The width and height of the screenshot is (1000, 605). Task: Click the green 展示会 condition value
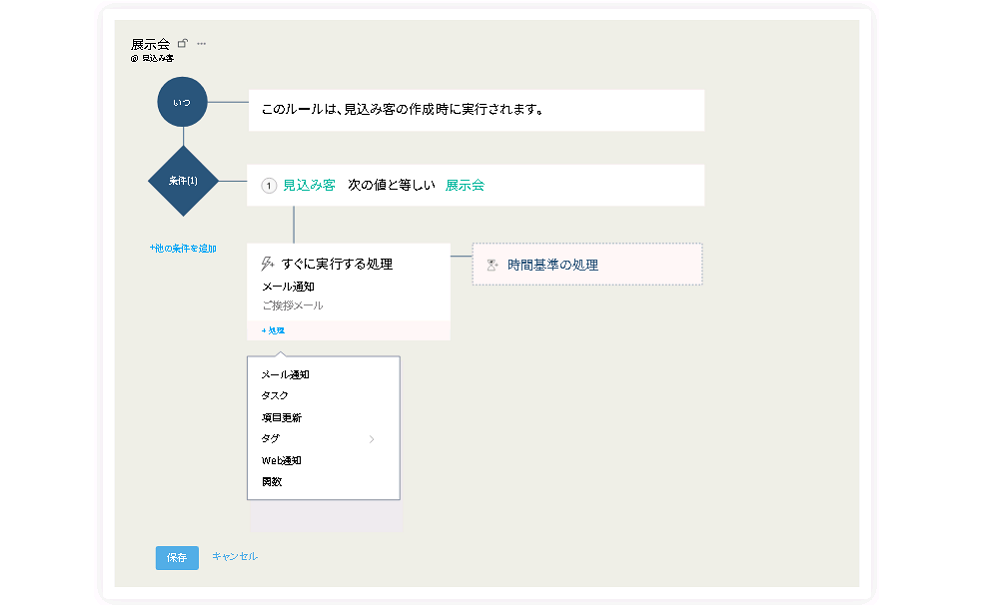click(465, 186)
